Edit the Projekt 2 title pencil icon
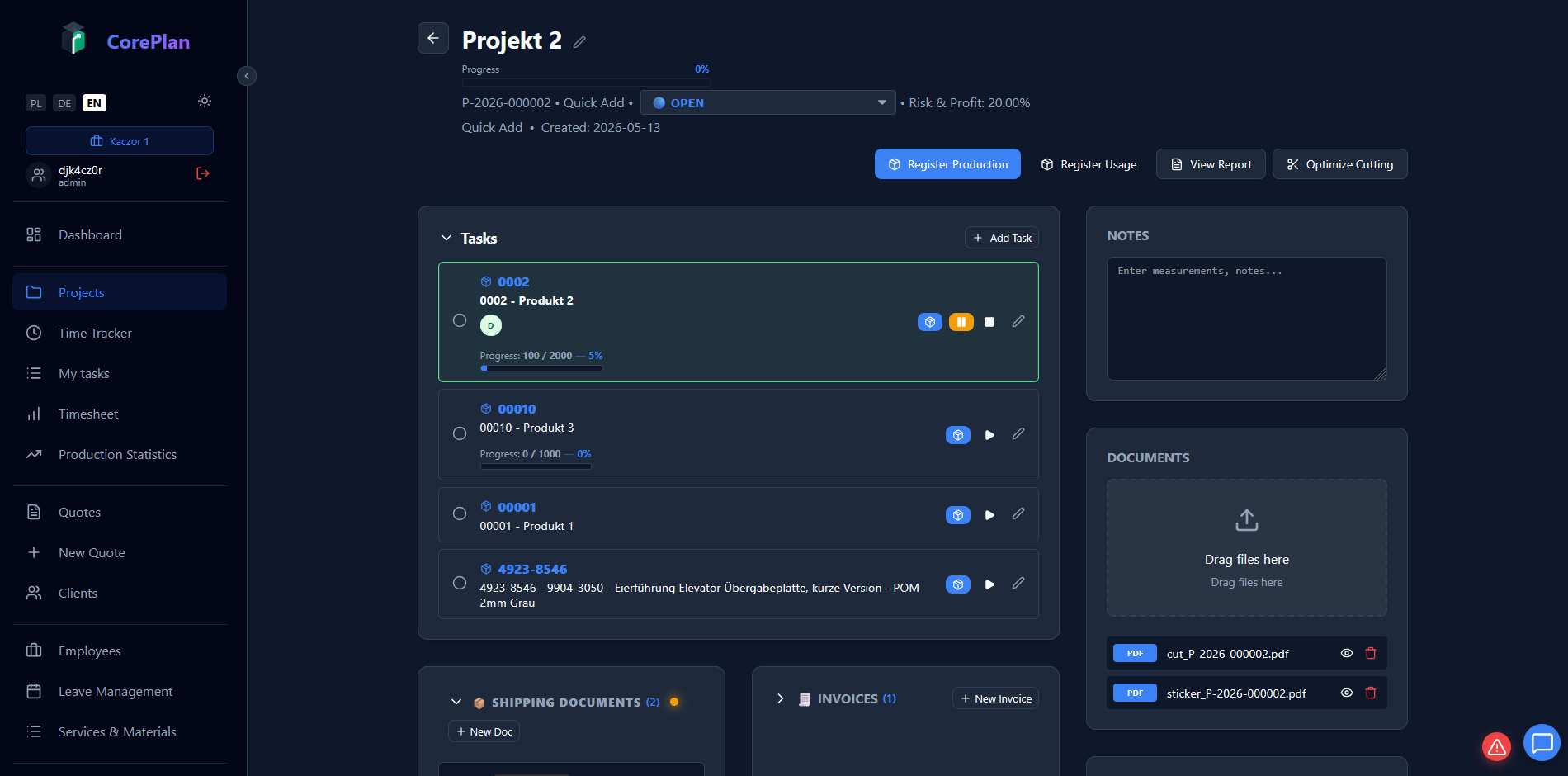Viewport: 1568px width, 776px height. (x=579, y=42)
